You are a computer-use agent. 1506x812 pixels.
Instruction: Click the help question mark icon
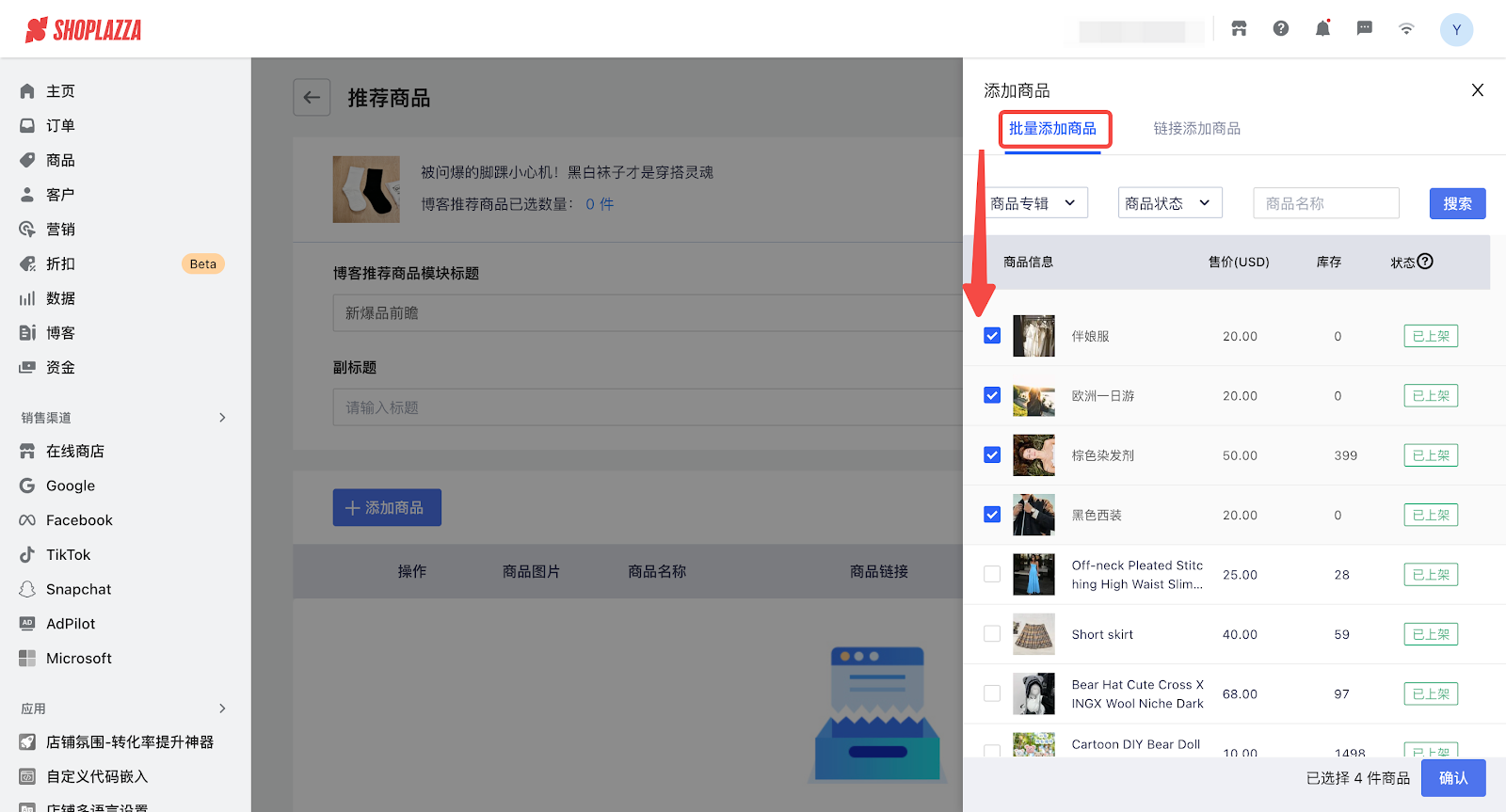[1281, 29]
